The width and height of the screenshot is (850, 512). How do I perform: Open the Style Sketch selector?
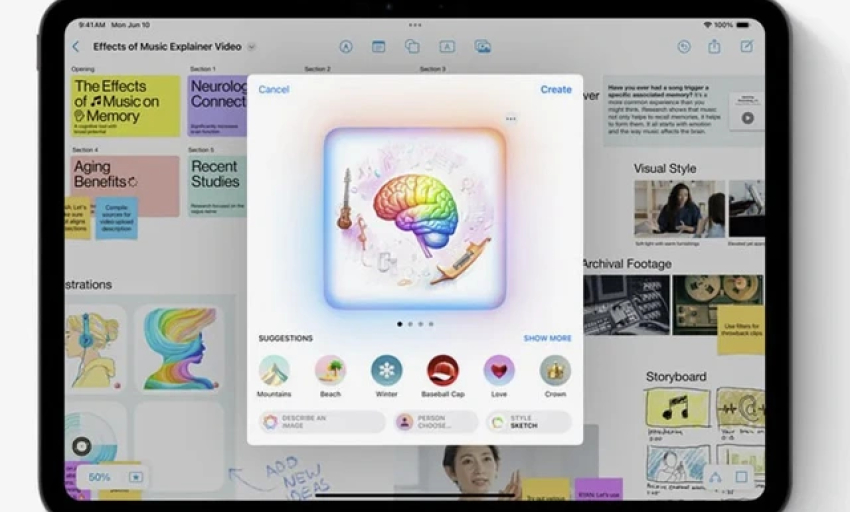pos(529,422)
